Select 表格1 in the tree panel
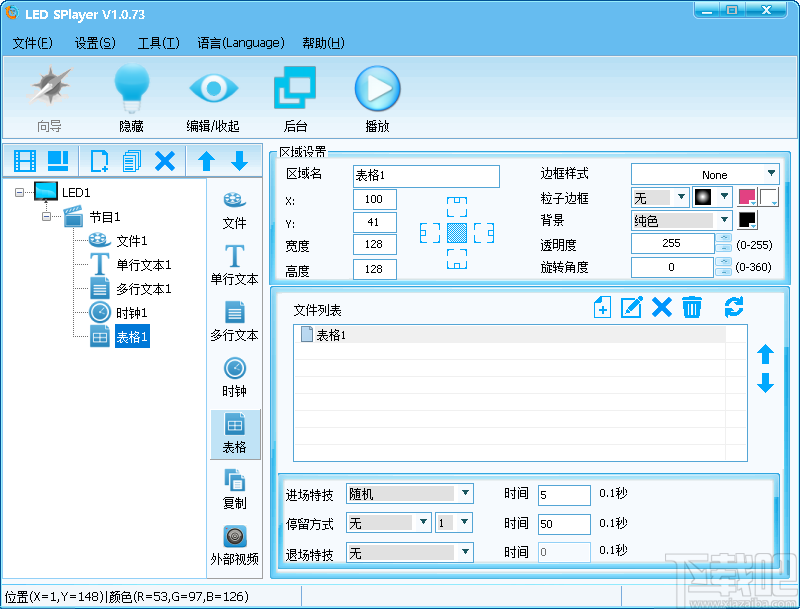Image resolution: width=800 pixels, height=609 pixels. click(x=132, y=336)
